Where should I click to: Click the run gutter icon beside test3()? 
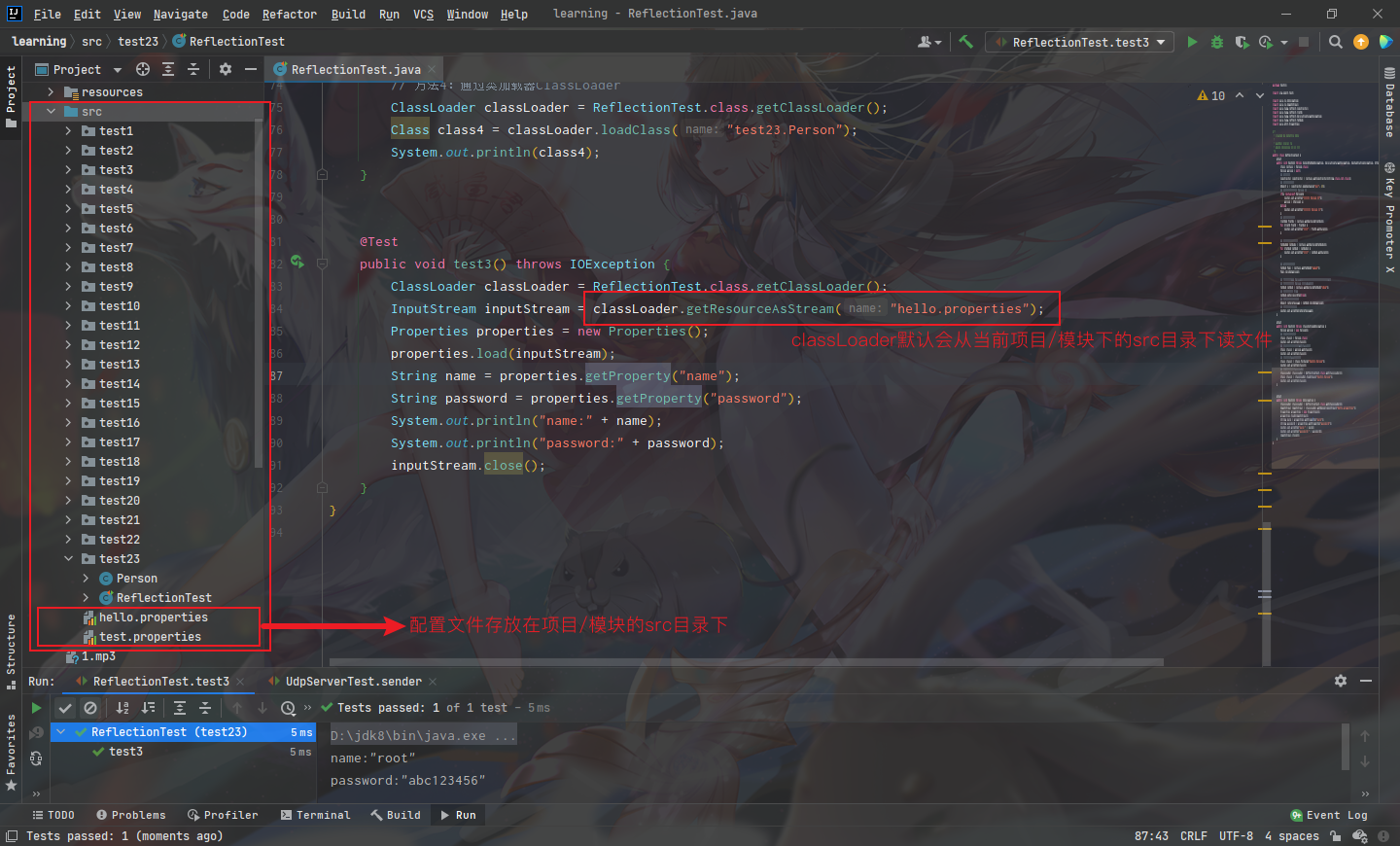click(x=297, y=263)
